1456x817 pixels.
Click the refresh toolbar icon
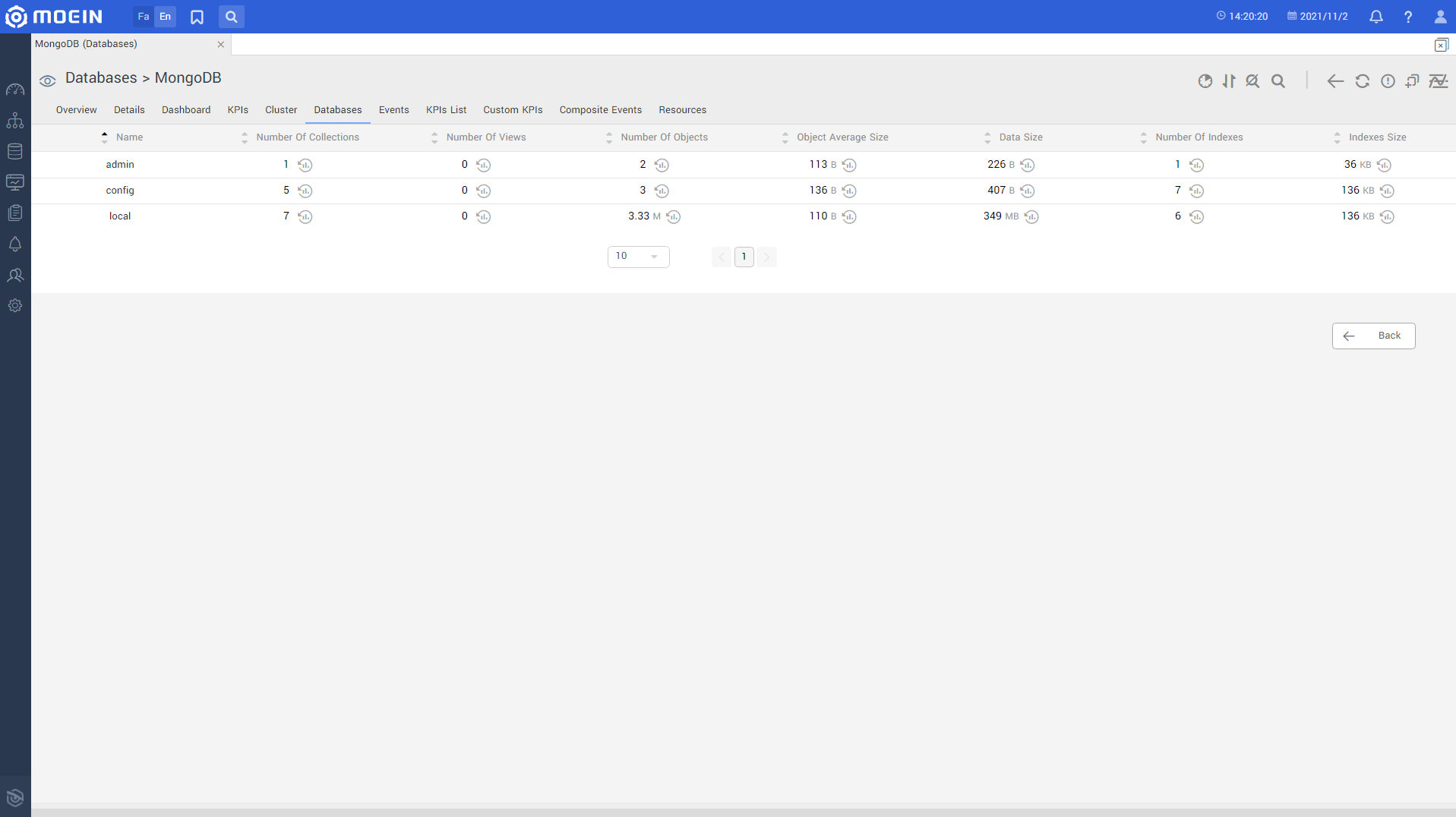pyautogui.click(x=1363, y=81)
